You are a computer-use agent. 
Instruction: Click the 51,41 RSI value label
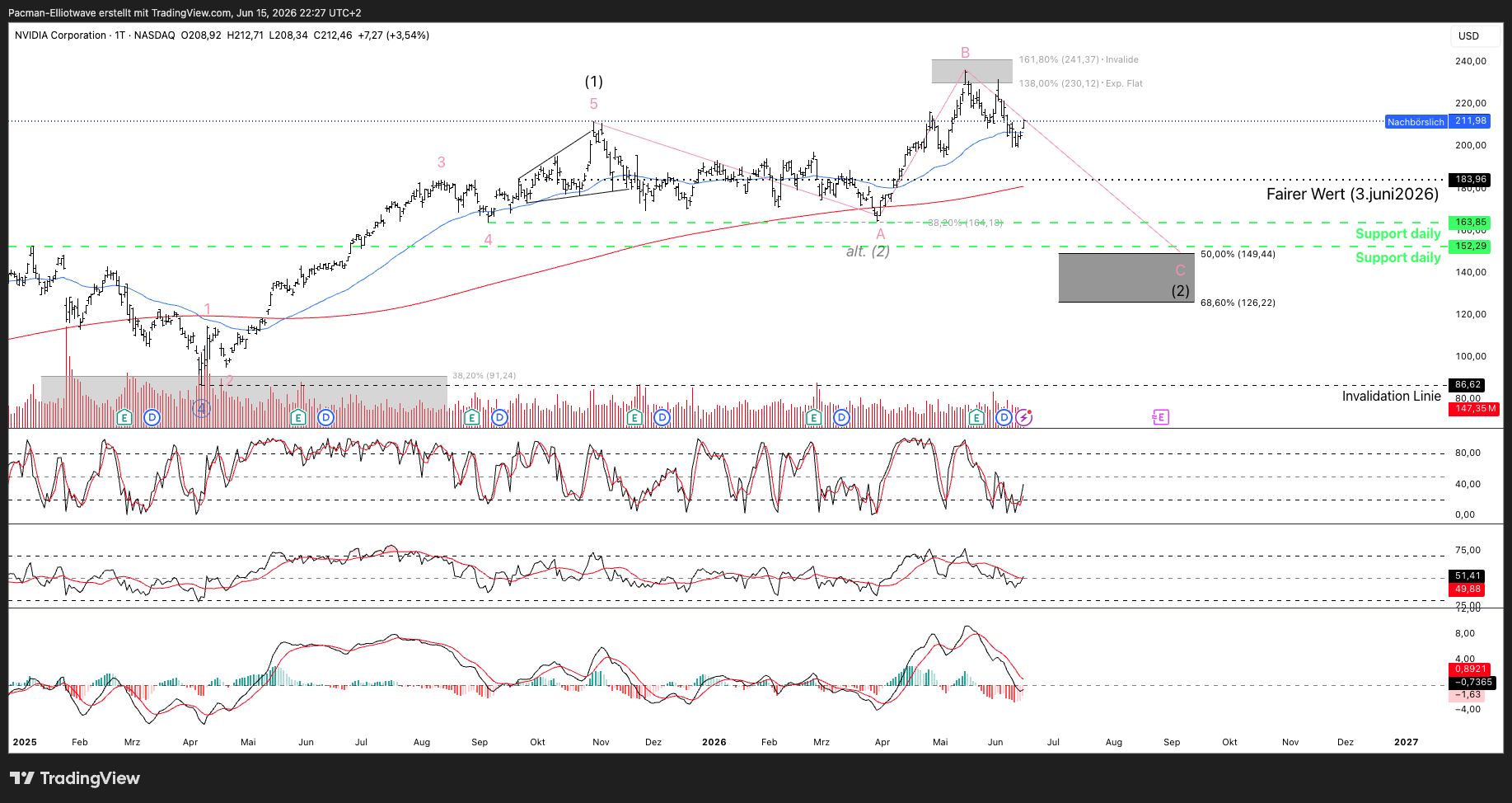tap(1468, 576)
